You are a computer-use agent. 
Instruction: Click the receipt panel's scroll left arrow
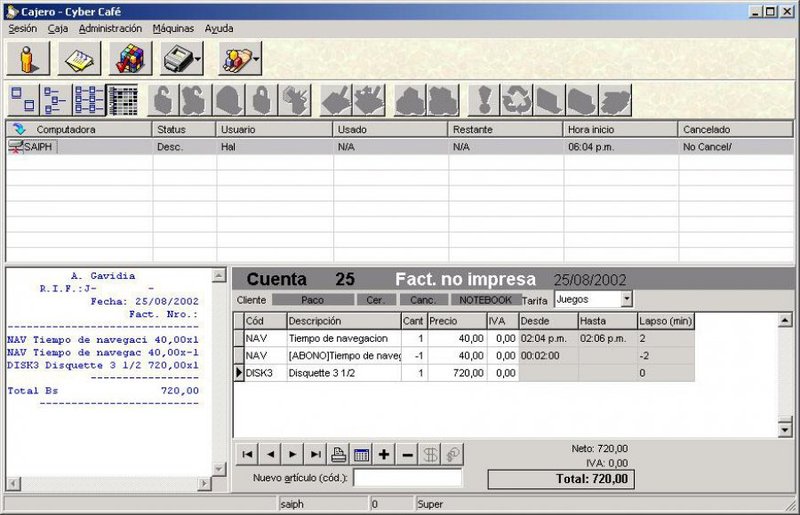point(14,483)
